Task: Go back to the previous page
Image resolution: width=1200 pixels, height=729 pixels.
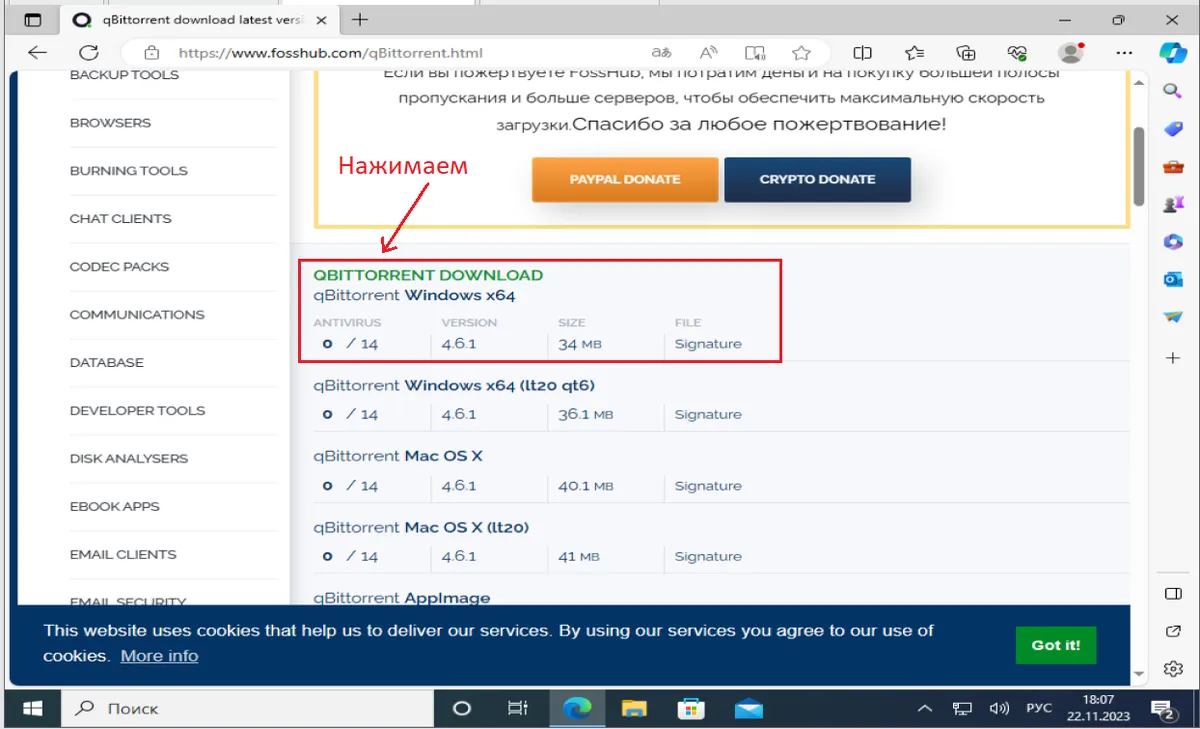Action: [x=37, y=53]
